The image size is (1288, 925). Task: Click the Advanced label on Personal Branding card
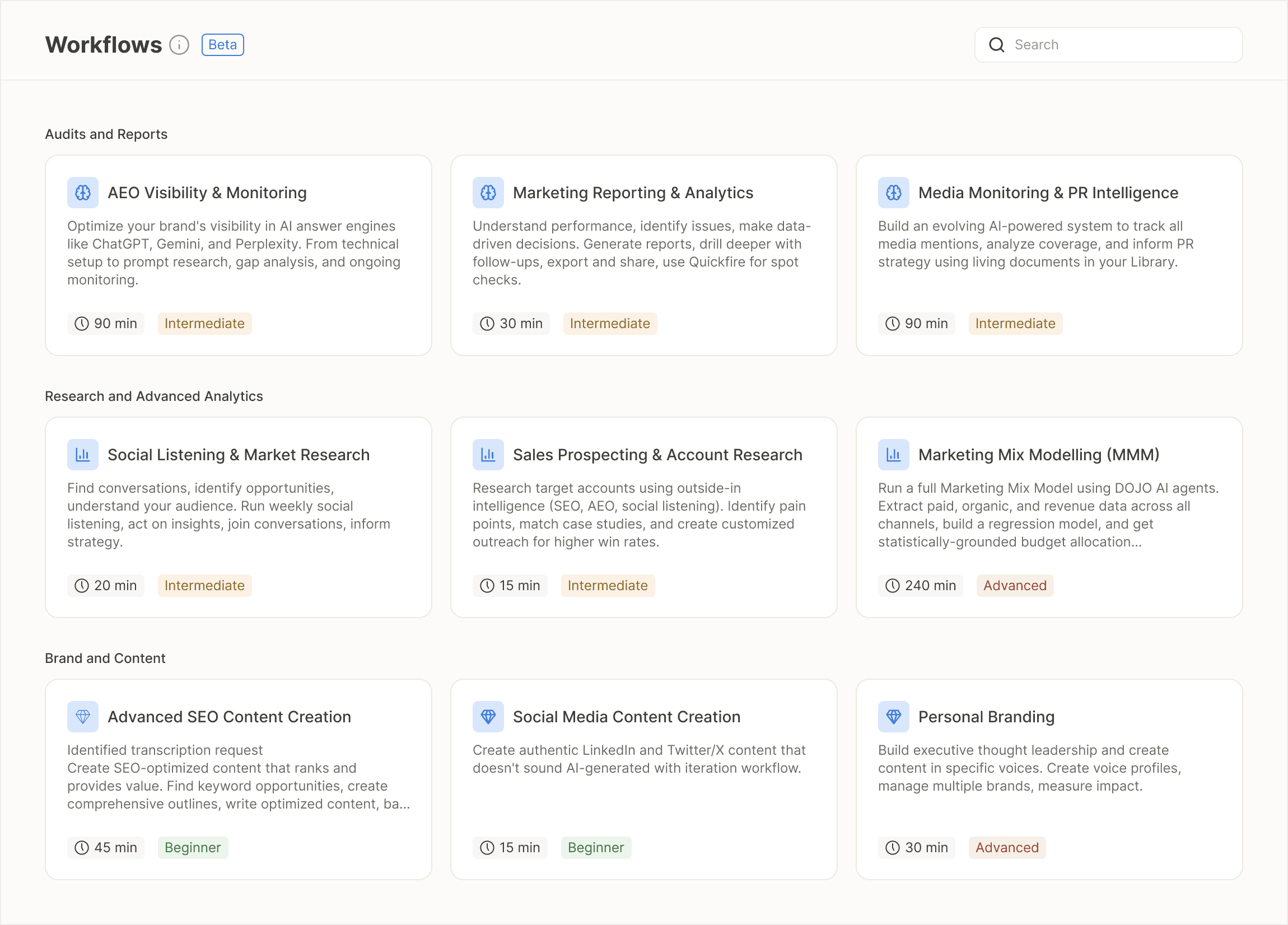point(1007,848)
